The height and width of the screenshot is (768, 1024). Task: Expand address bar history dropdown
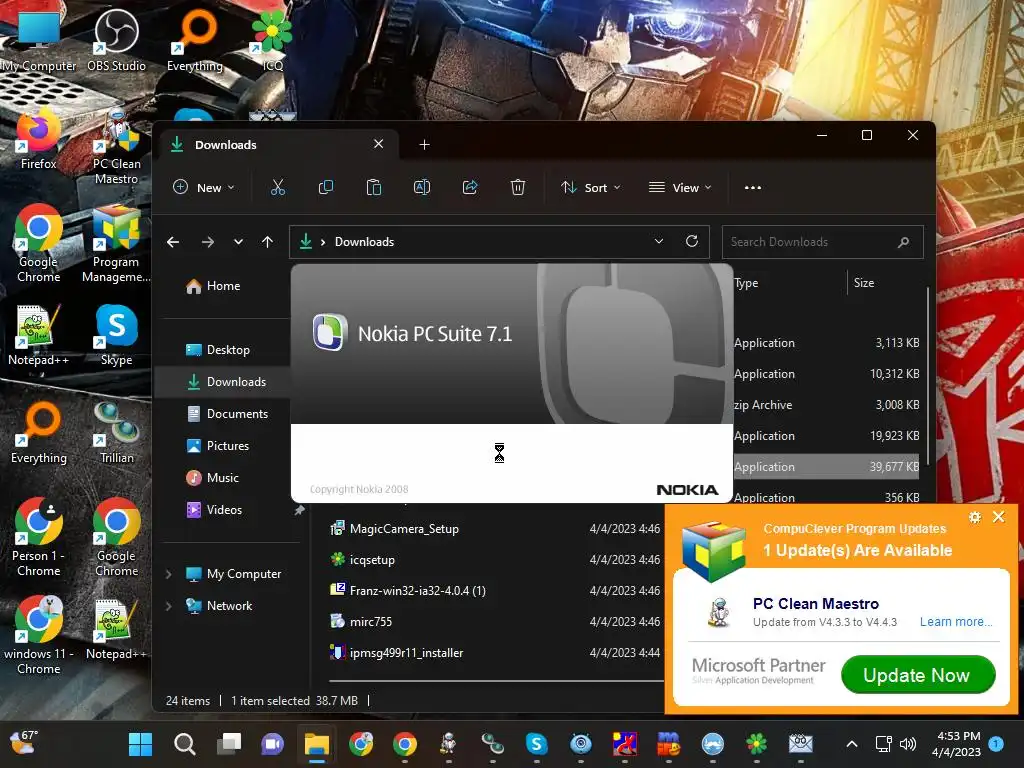(x=659, y=241)
